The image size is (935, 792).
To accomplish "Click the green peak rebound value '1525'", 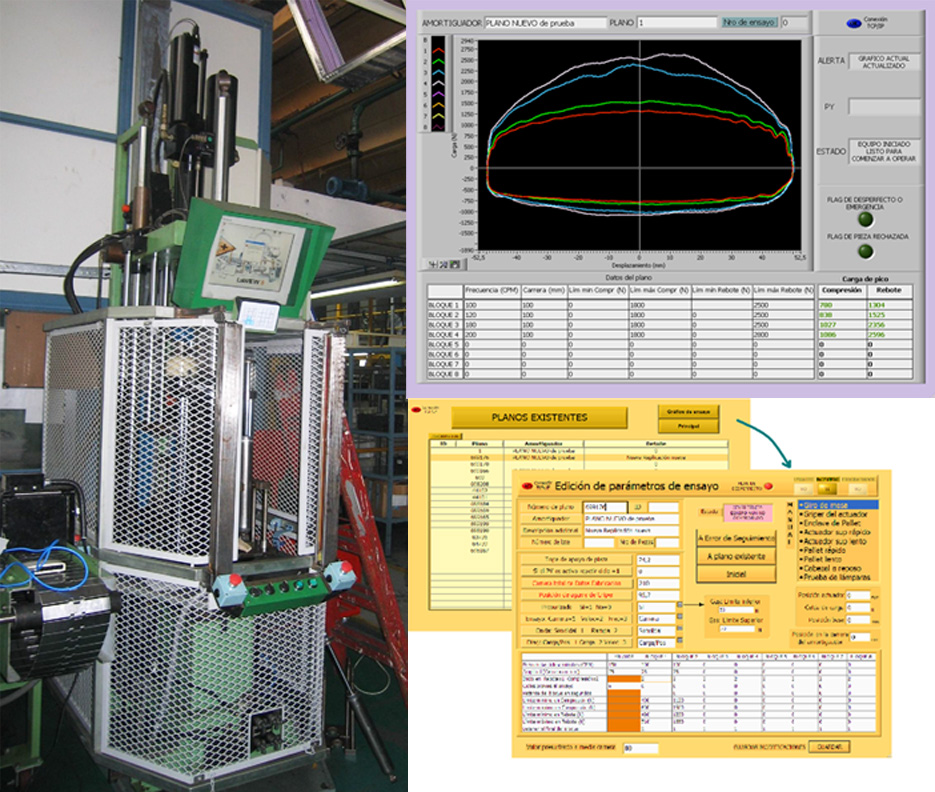I will click(x=877, y=315).
